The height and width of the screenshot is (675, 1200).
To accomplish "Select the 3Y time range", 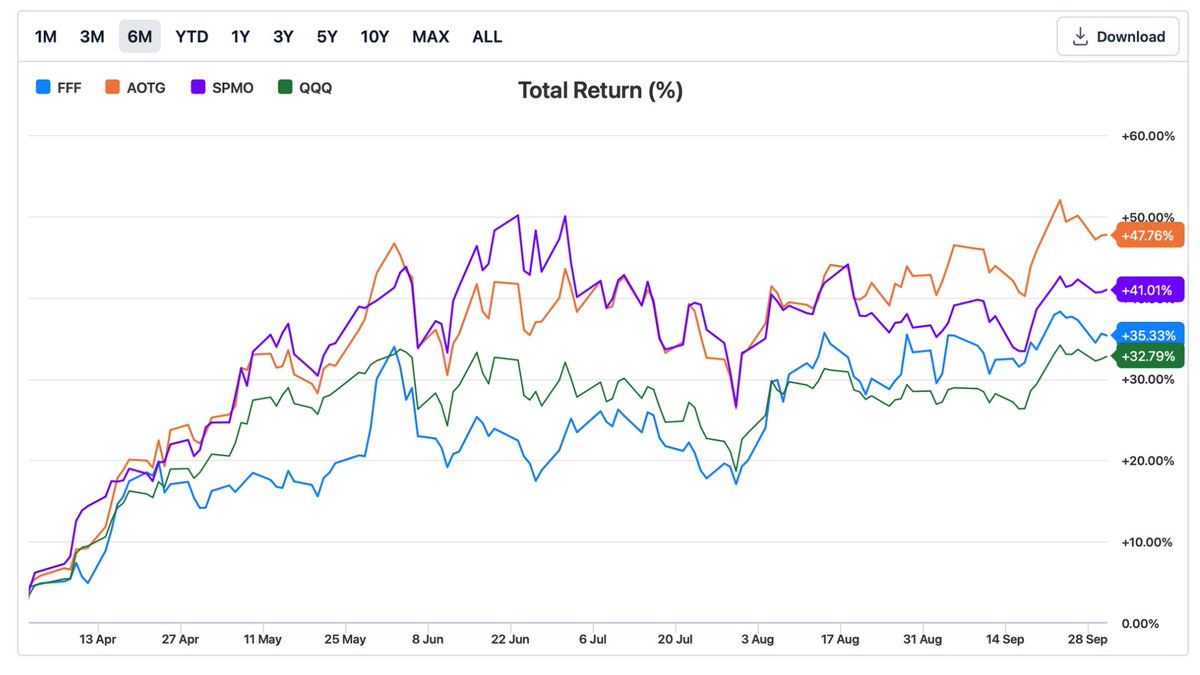I will [283, 37].
